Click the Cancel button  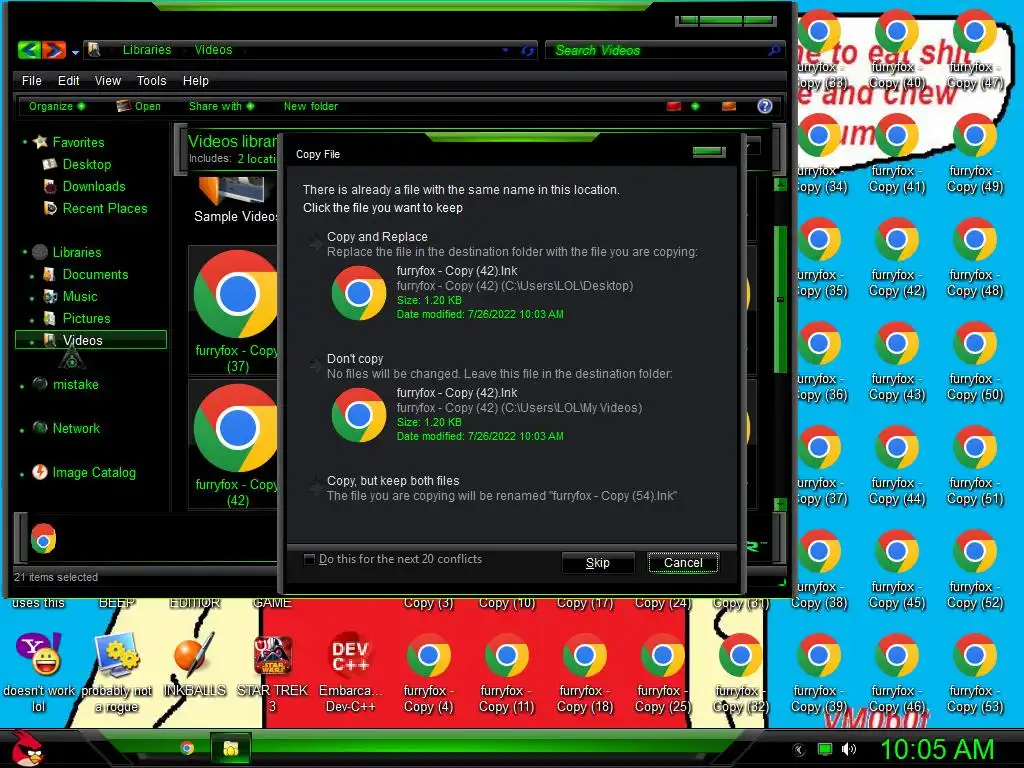683,563
